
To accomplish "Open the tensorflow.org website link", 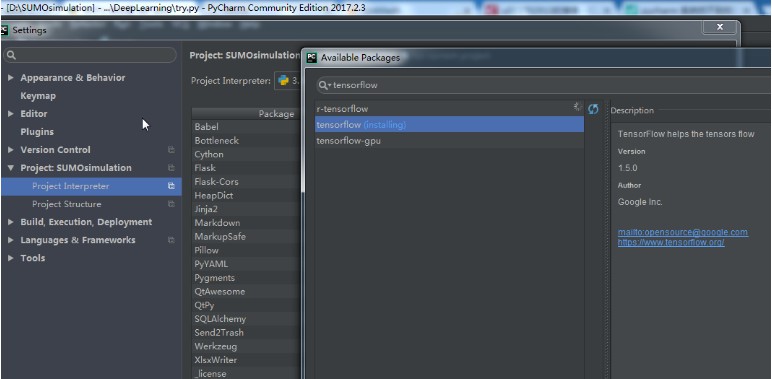I will (x=671, y=242).
